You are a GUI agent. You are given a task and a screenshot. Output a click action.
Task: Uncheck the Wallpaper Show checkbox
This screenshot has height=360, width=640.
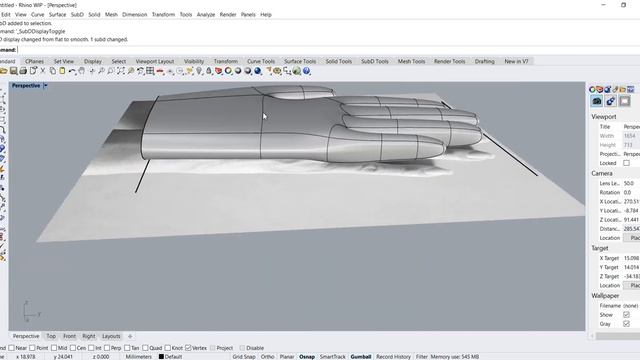tap(626, 315)
